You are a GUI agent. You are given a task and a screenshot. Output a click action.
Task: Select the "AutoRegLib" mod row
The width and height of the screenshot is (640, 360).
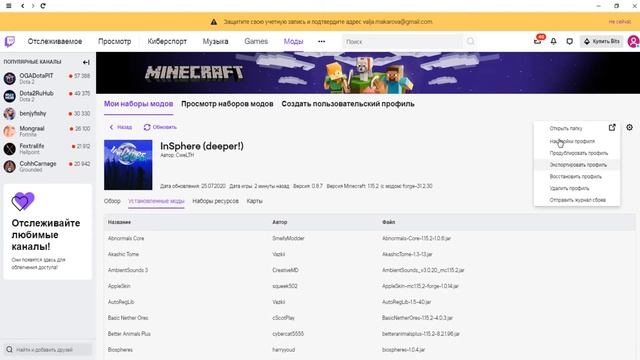click(x=369, y=302)
